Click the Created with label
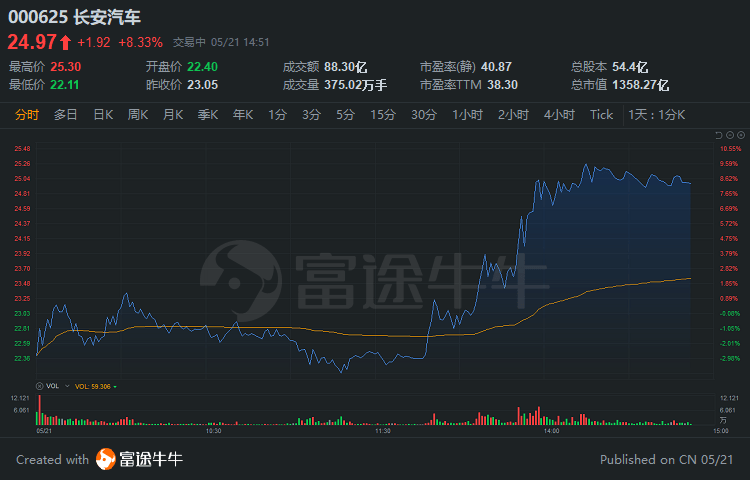750x480 pixels. [x=52, y=459]
